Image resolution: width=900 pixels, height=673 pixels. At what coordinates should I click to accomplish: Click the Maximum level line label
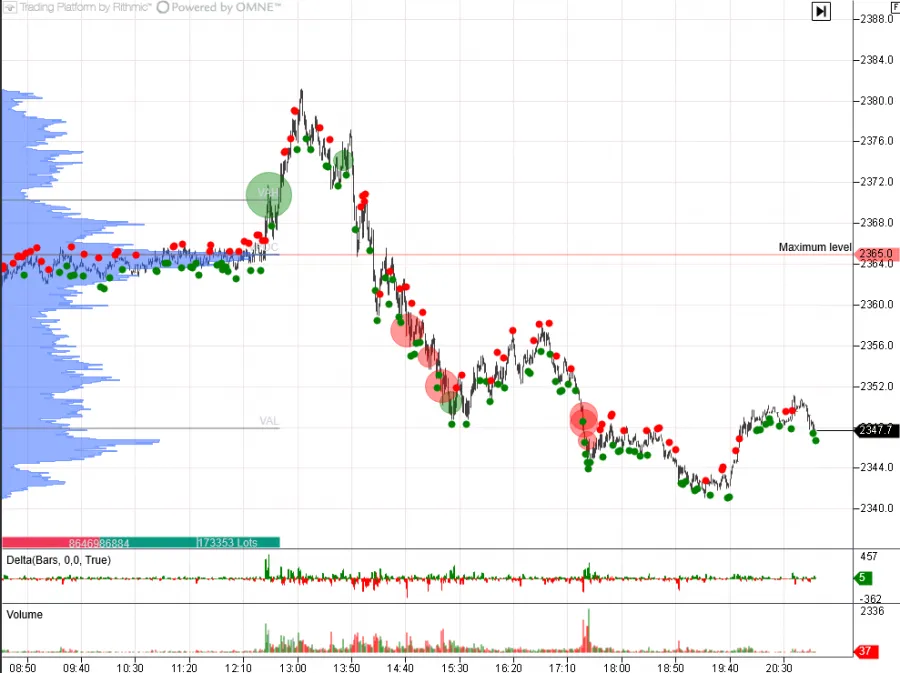[x=815, y=247]
